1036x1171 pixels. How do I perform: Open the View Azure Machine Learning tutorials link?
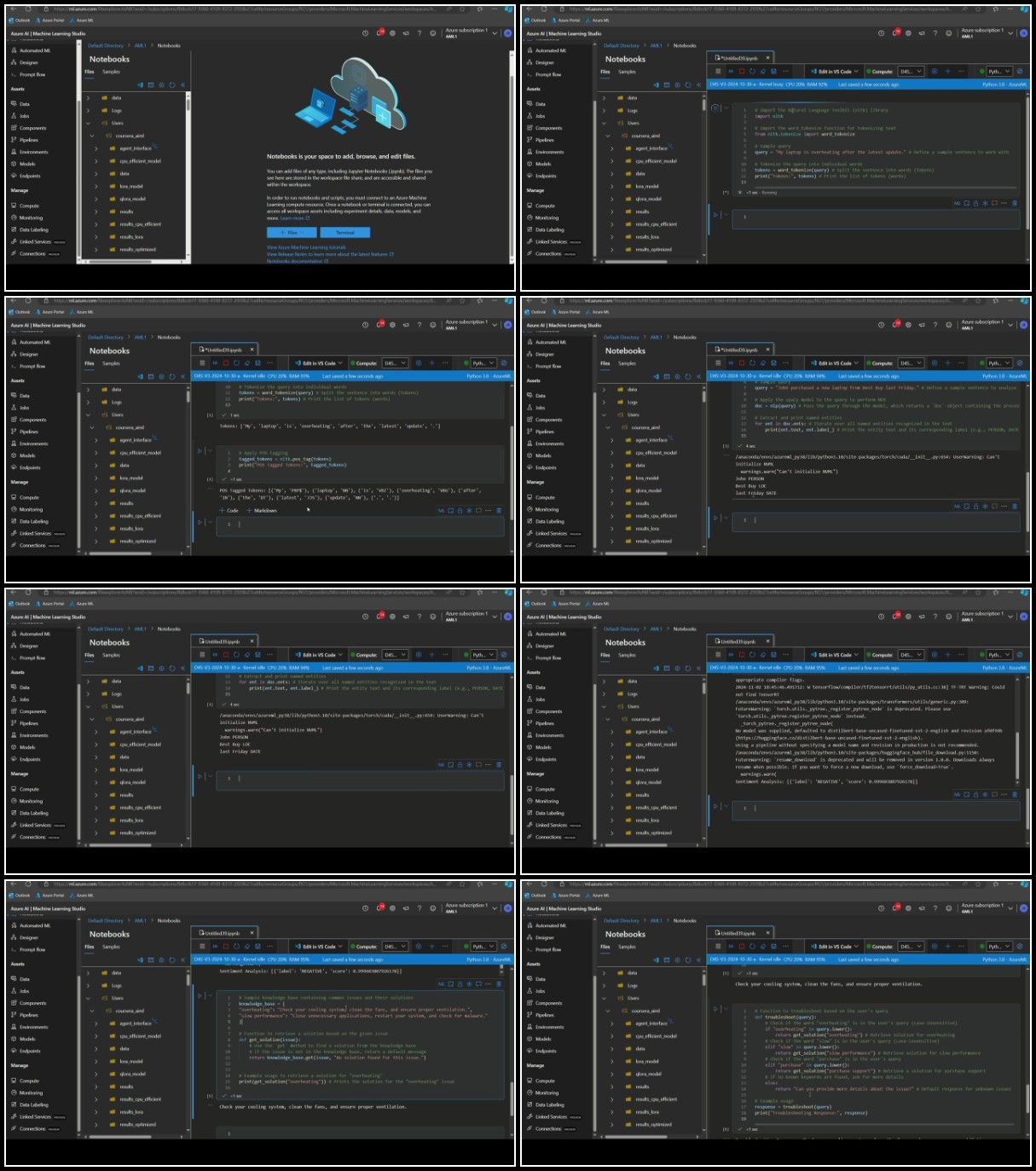click(x=306, y=247)
